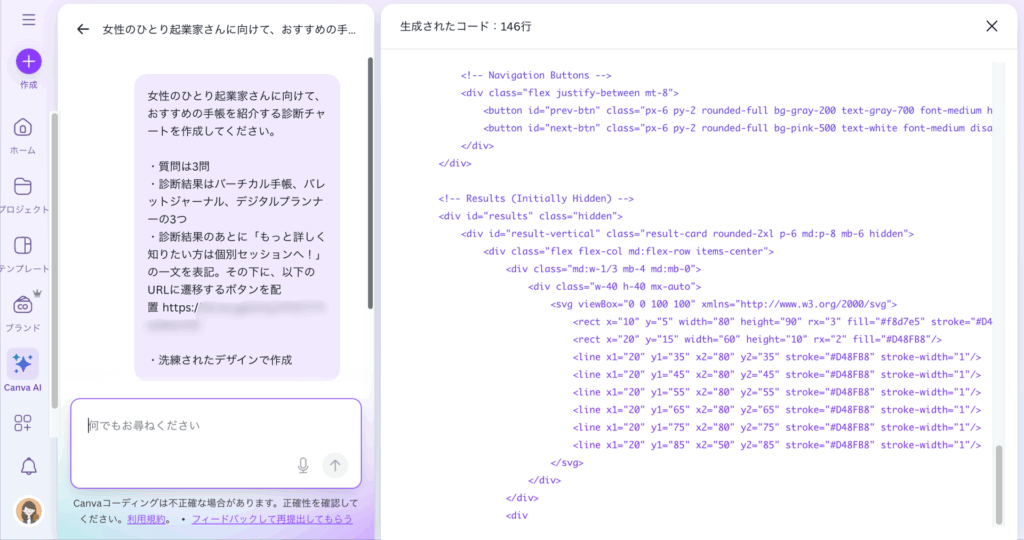The image size is (1024, 540).
Task: Click the line y1="55" code row
Action: click(777, 392)
